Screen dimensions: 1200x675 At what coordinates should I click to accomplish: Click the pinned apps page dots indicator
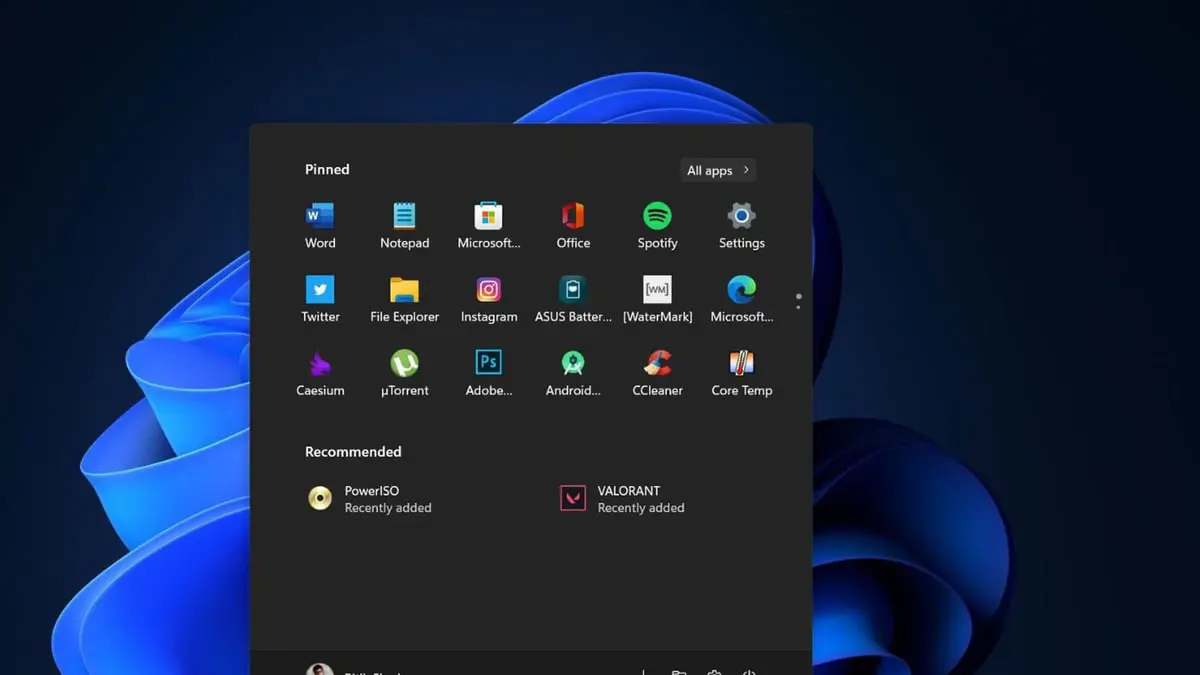798,301
